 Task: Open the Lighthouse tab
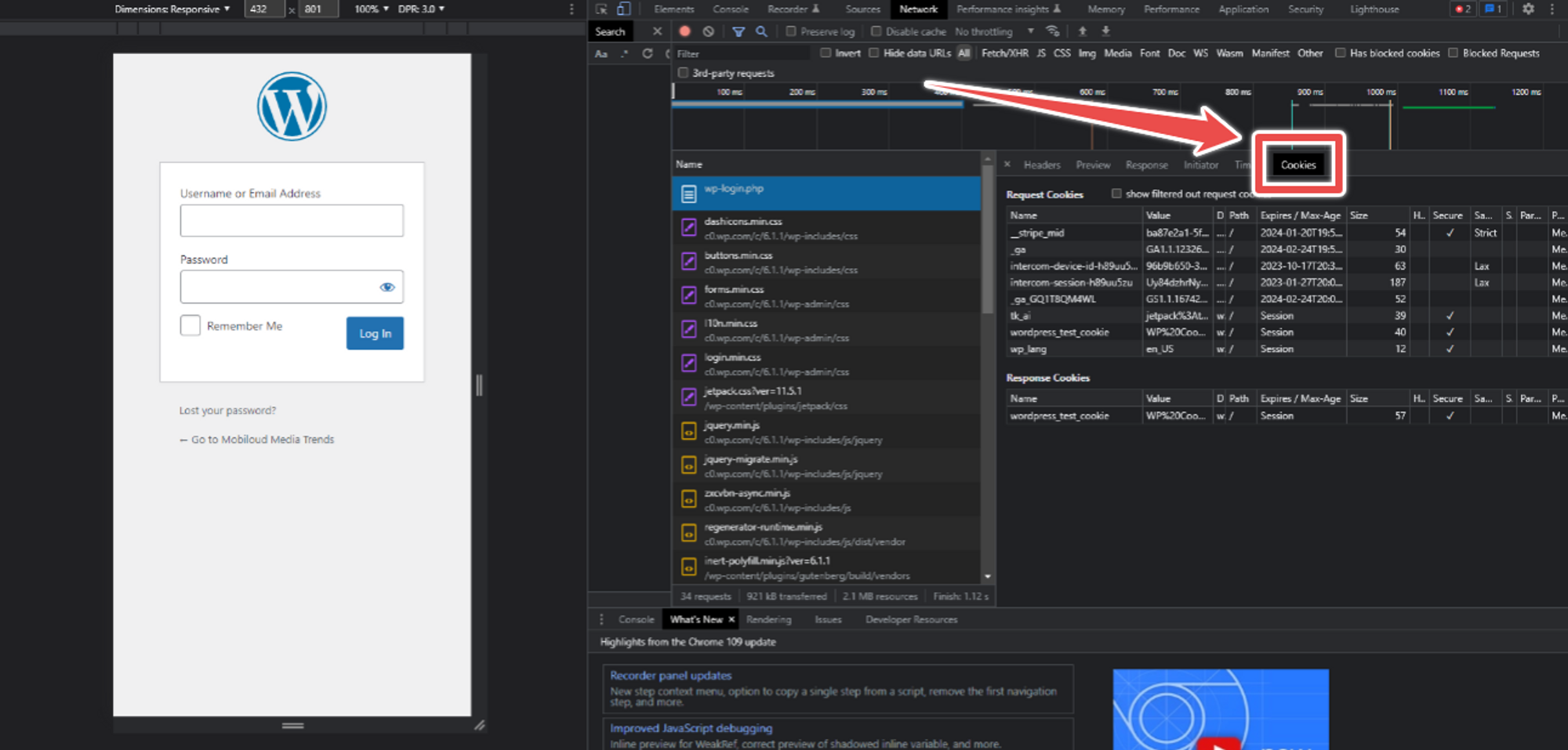coord(1374,9)
